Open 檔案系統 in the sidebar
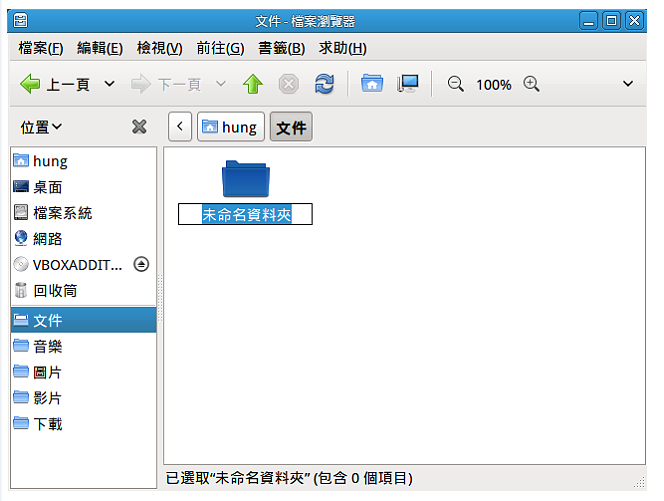 pyautogui.click(x=83, y=213)
